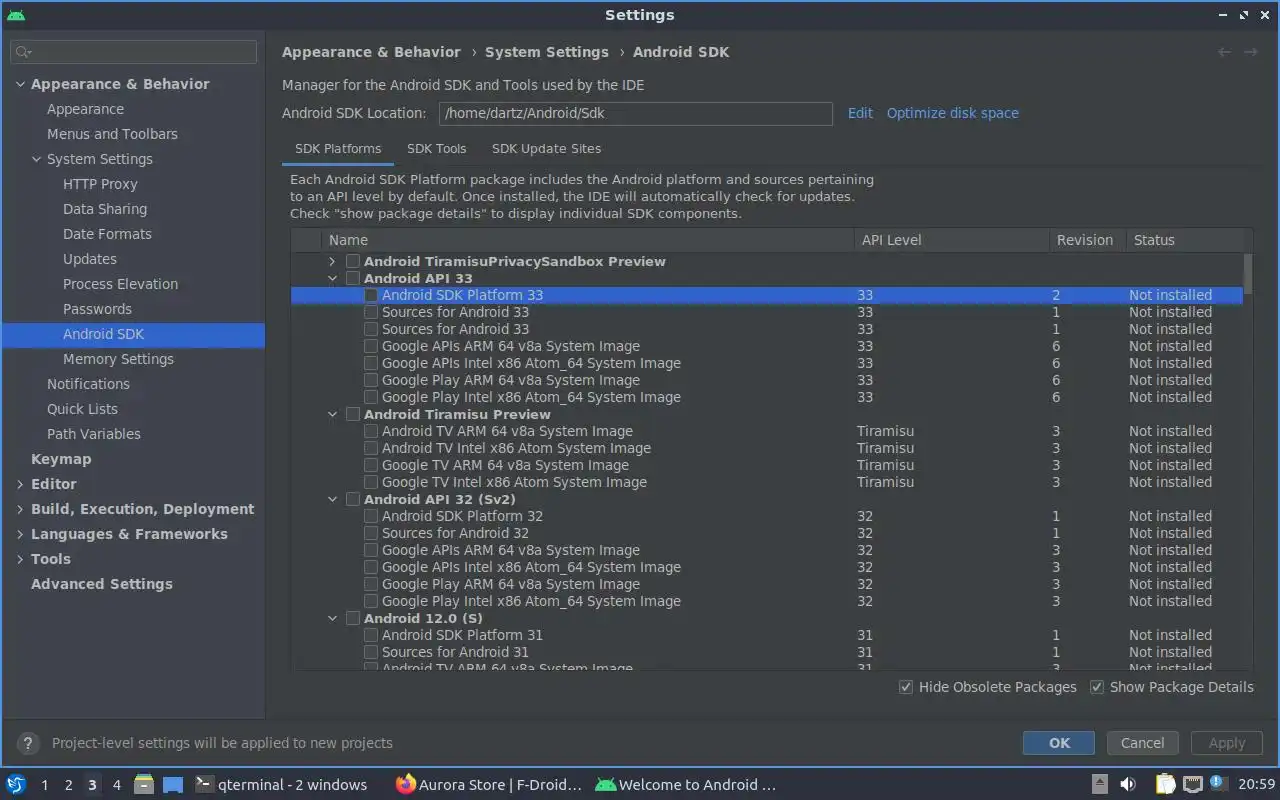The height and width of the screenshot is (800, 1280).
Task: Click the network tray icon
Action: click(x=1192, y=784)
